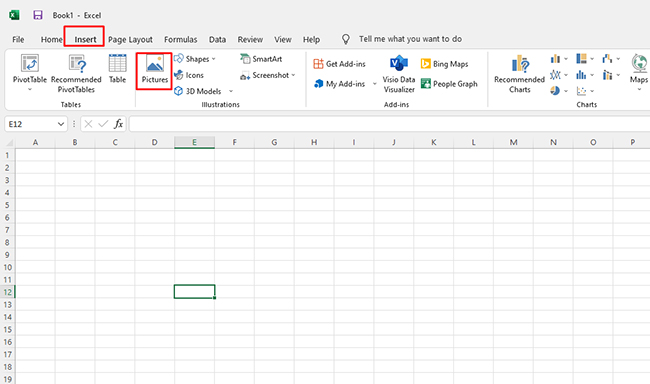Open the Help tab
The width and height of the screenshot is (650, 384).
pyautogui.click(x=311, y=39)
